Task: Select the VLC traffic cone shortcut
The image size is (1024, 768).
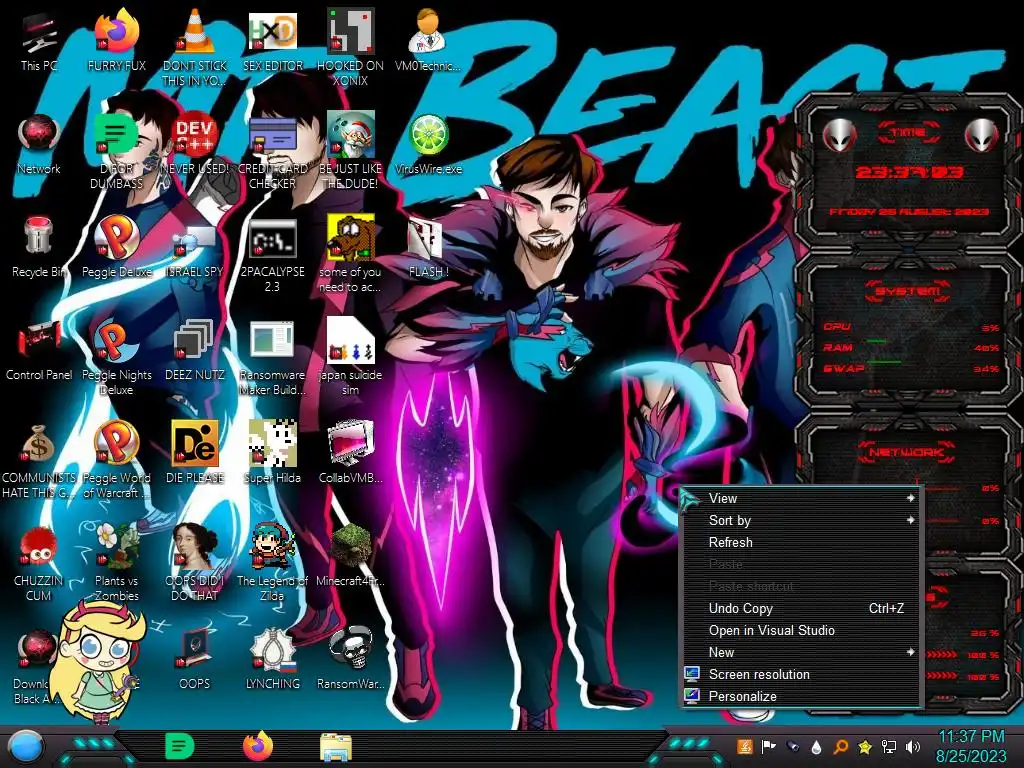Action: (195, 48)
